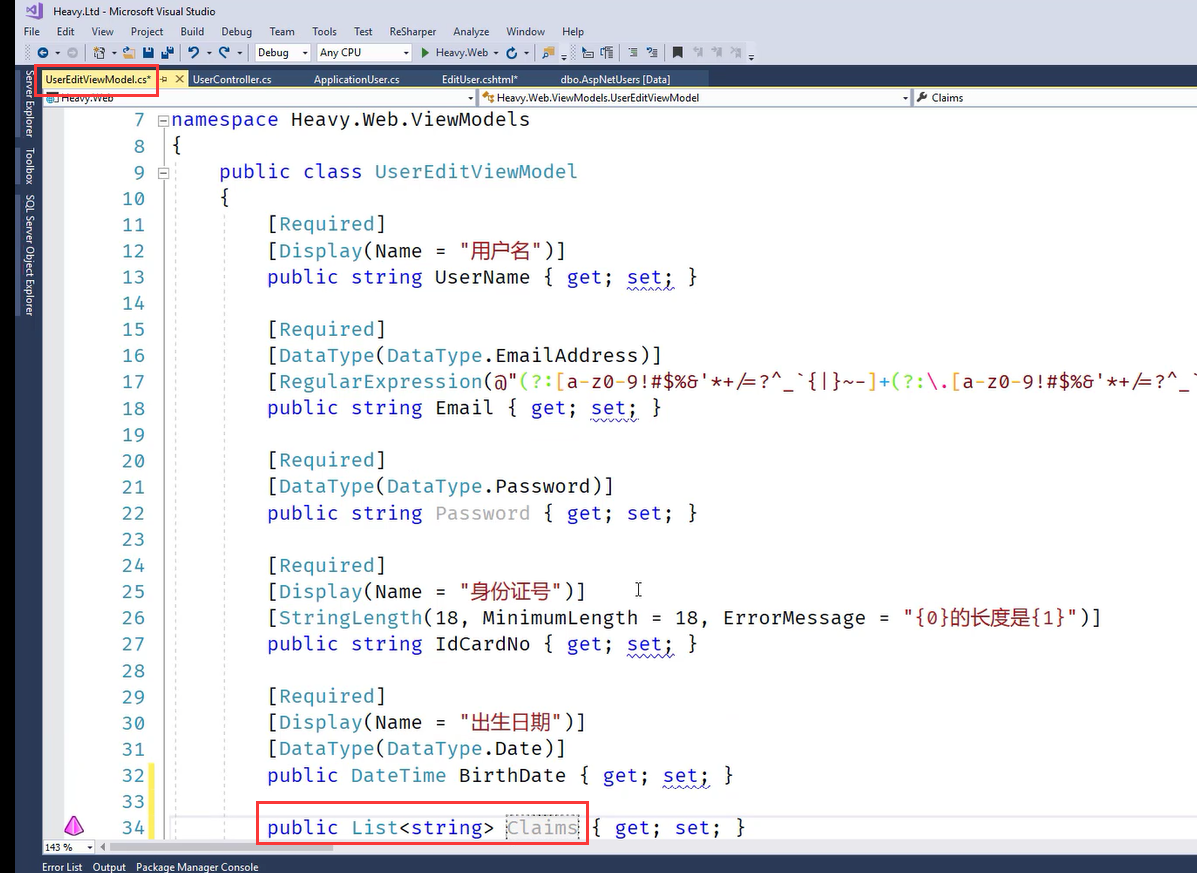Open the Any CPU platform dropdown
The height and width of the screenshot is (873, 1197).
click(x=364, y=53)
